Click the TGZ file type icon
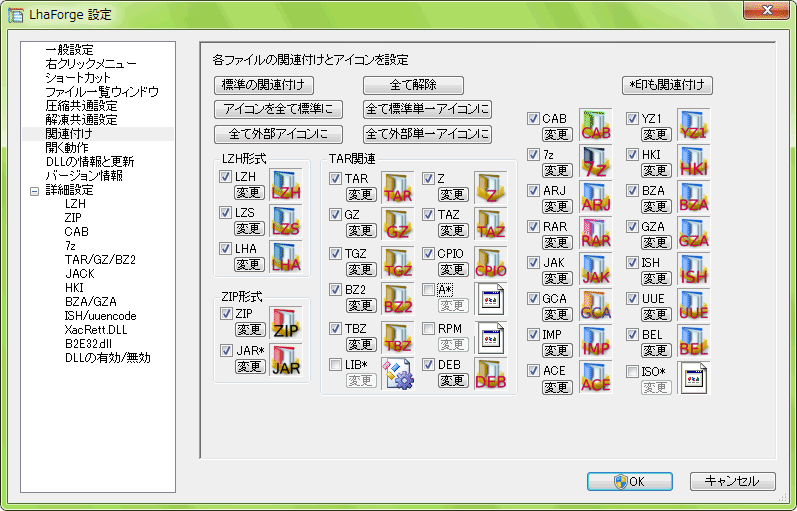 pyautogui.click(x=397, y=262)
